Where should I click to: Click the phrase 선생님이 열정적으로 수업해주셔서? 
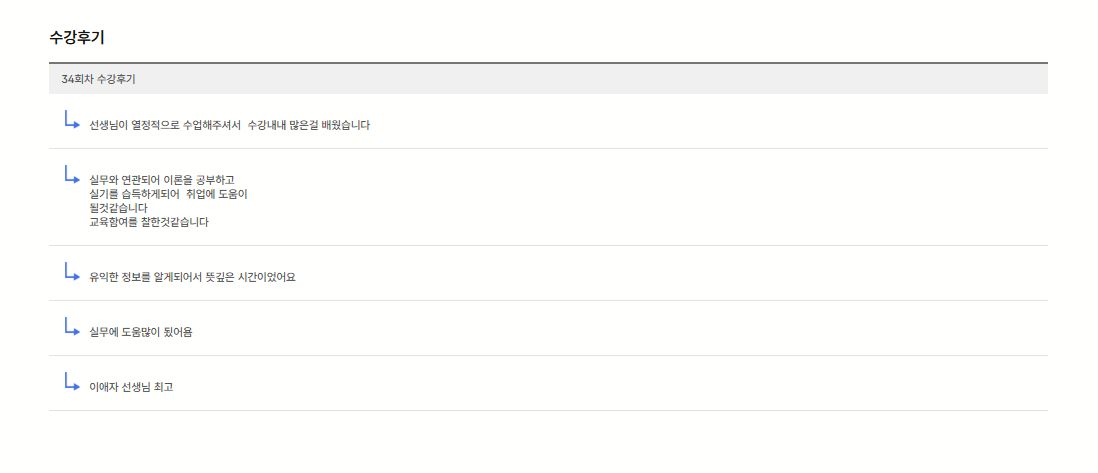click(165, 125)
